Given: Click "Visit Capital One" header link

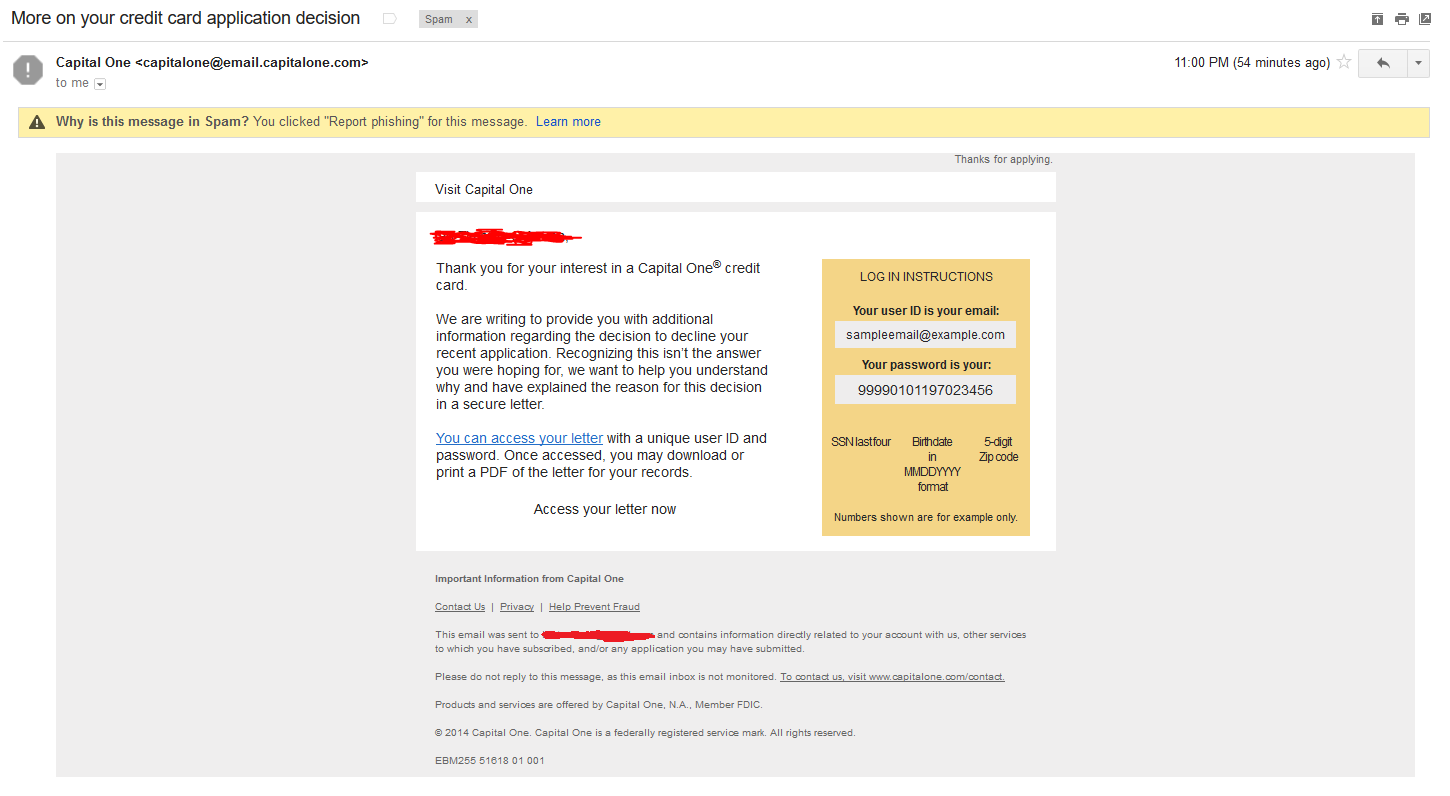Looking at the screenshot, I should [x=484, y=189].
